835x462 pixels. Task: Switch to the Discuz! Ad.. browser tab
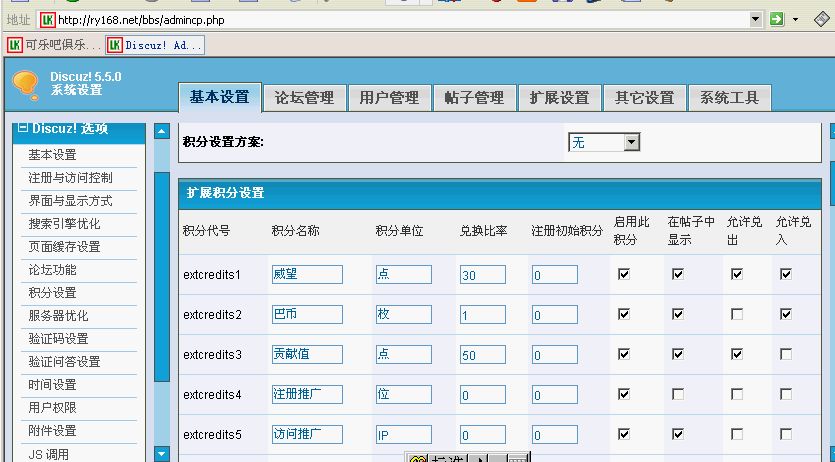click(x=154, y=45)
